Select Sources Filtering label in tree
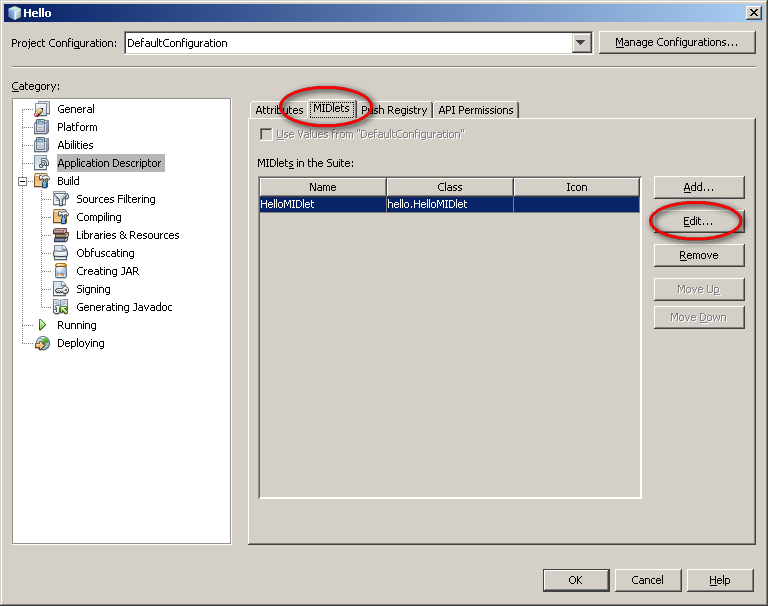Screen dimensions: 768x606 (x=116, y=199)
